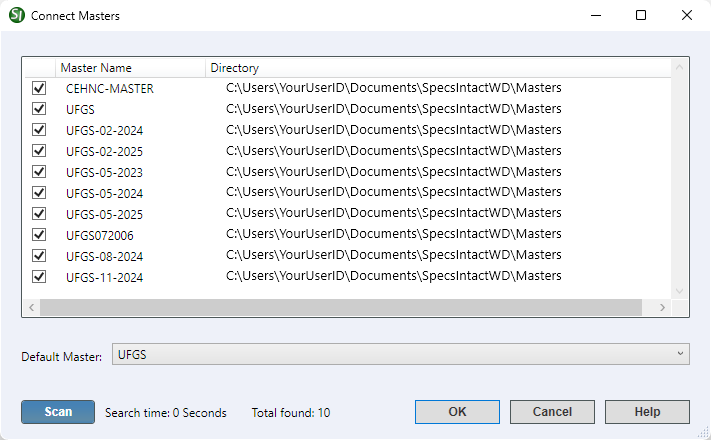The width and height of the screenshot is (711, 440).
Task: Open Help for Connect Masters
Action: 647,412
